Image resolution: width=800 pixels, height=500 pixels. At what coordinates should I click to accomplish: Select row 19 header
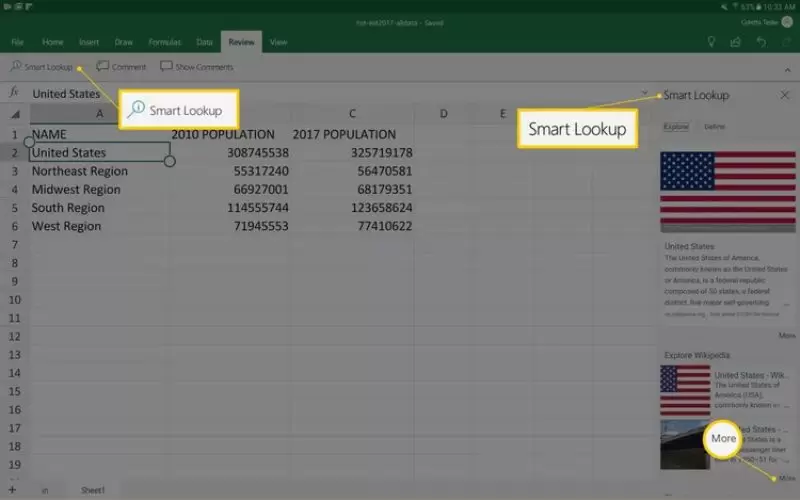[14, 465]
